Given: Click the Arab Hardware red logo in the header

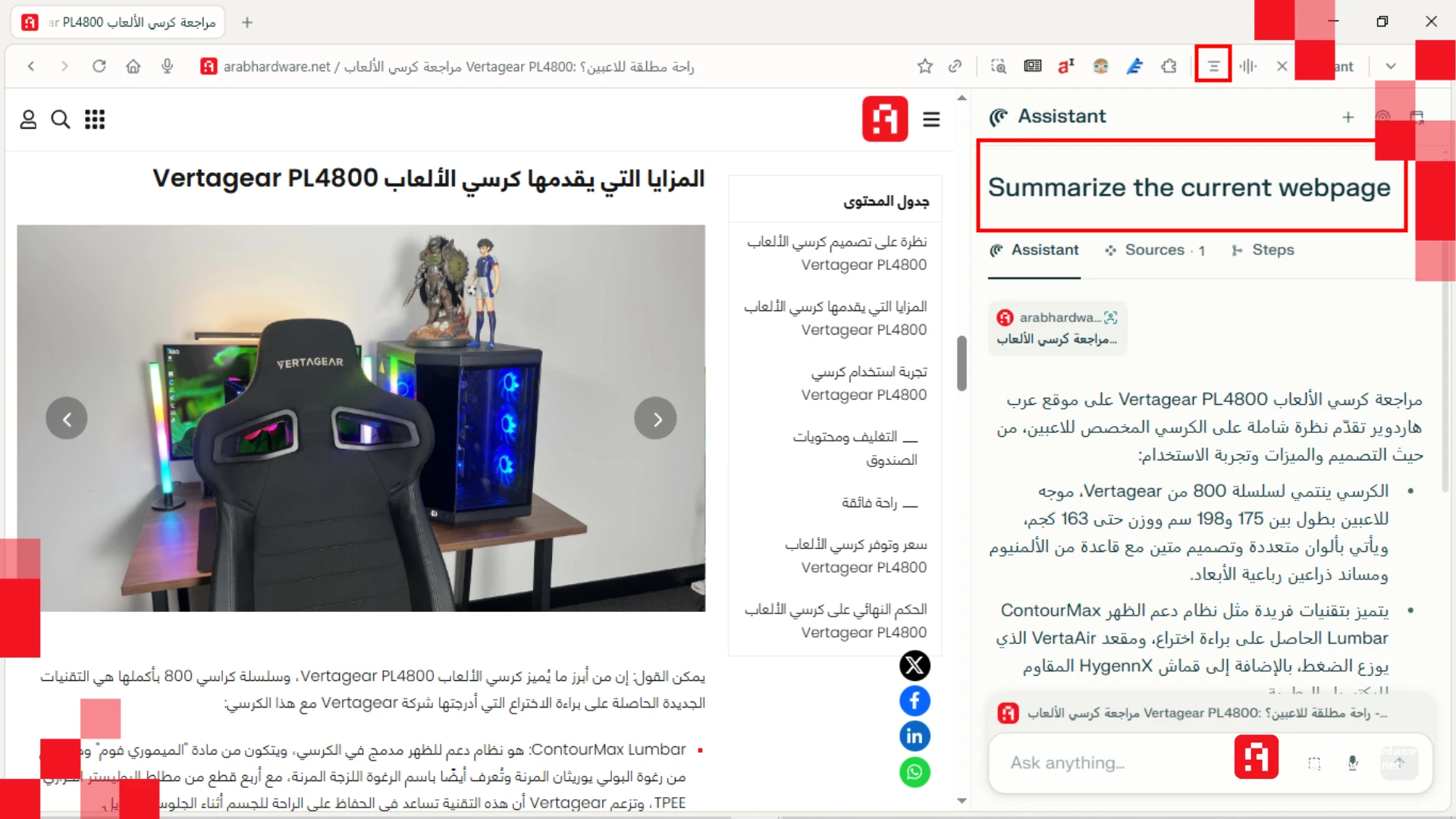Looking at the screenshot, I should tap(885, 119).
